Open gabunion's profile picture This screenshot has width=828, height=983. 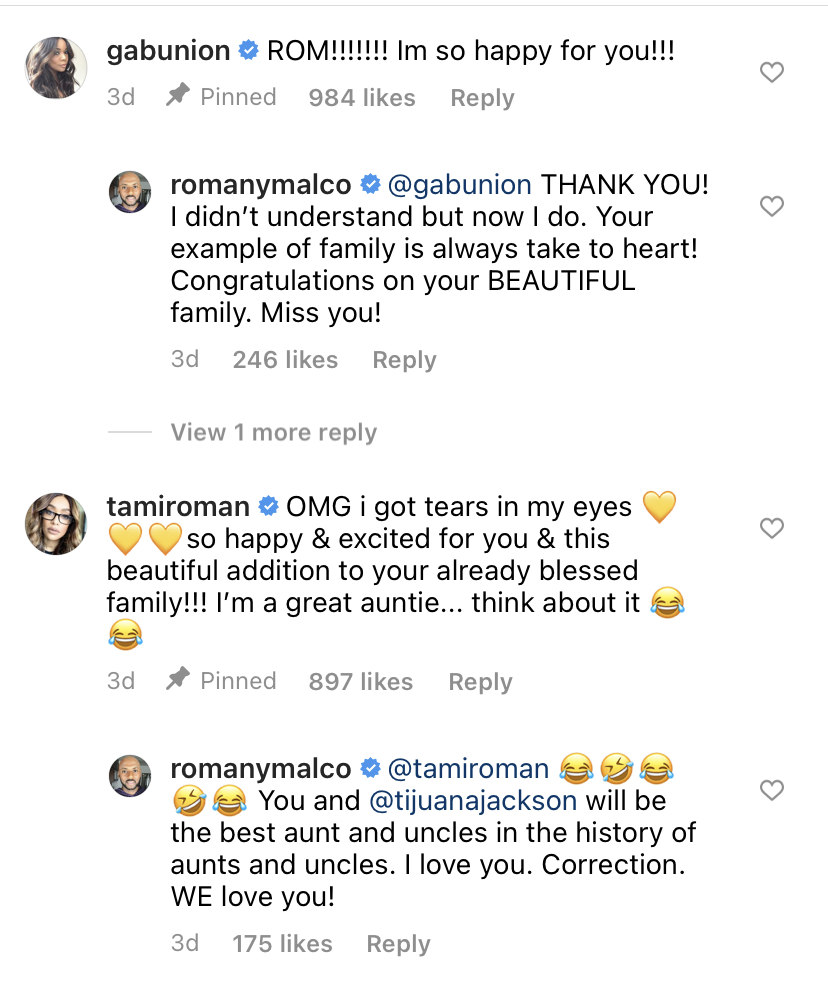coord(55,68)
